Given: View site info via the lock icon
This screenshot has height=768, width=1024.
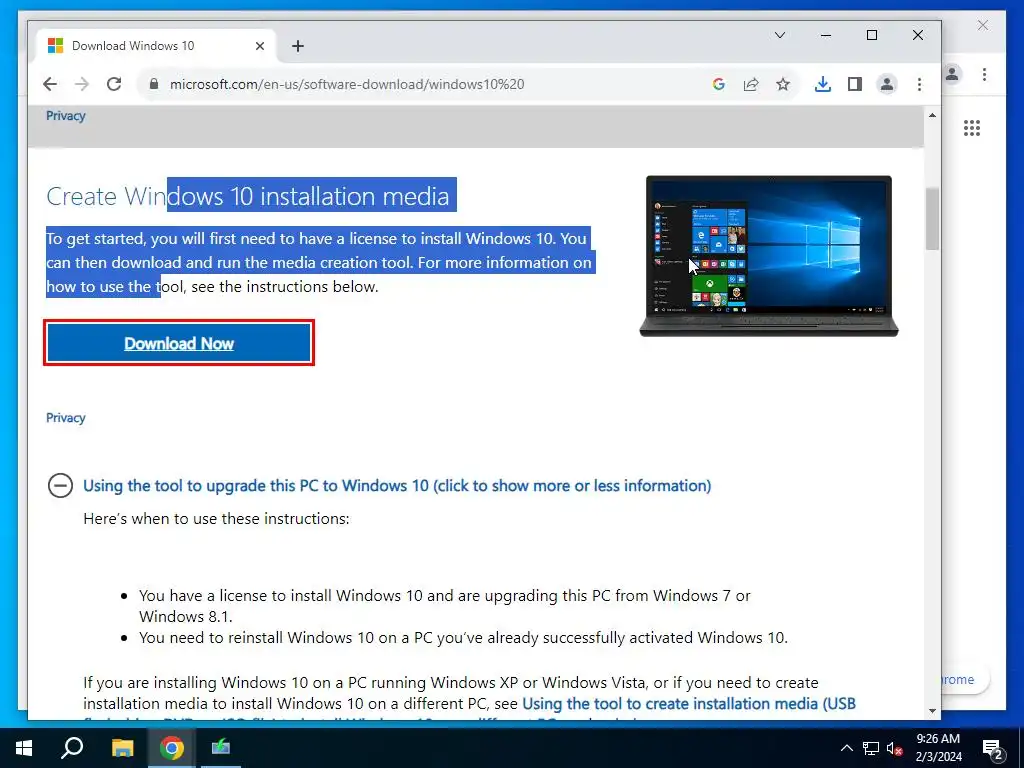Looking at the screenshot, I should [x=154, y=84].
